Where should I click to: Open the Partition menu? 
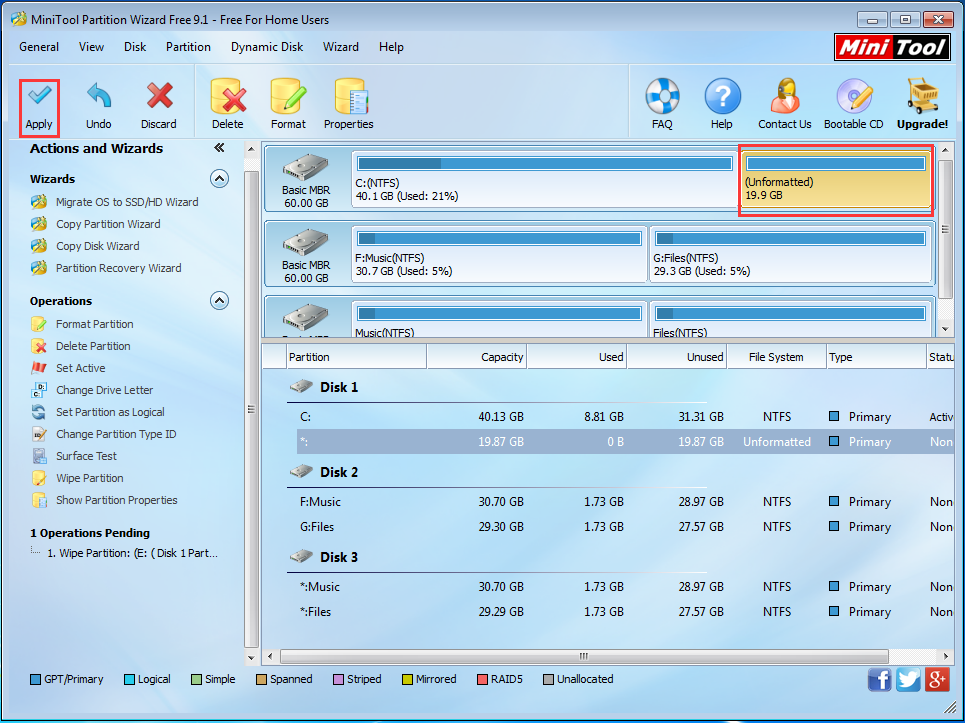(188, 47)
